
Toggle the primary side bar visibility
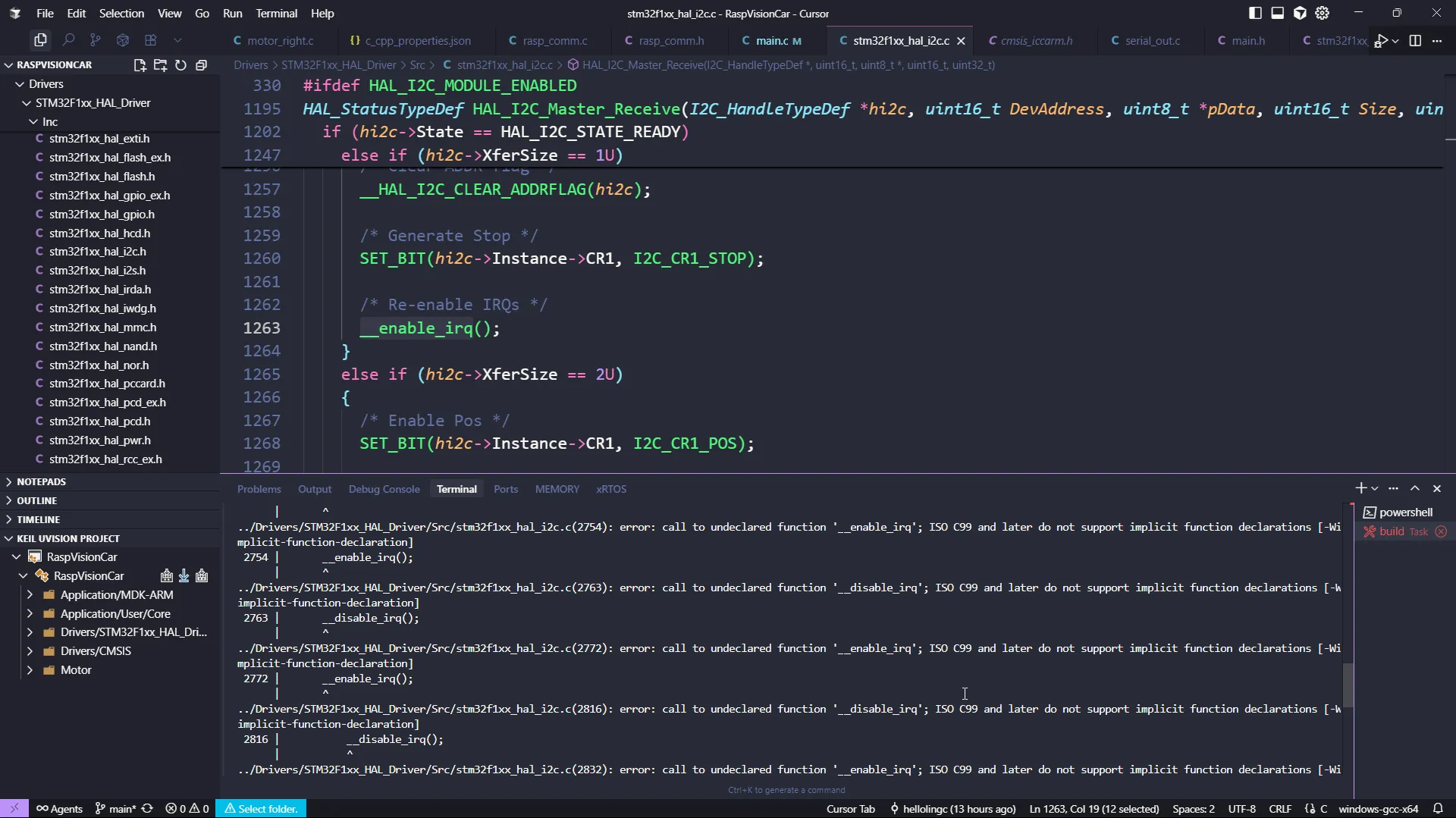(1255, 13)
